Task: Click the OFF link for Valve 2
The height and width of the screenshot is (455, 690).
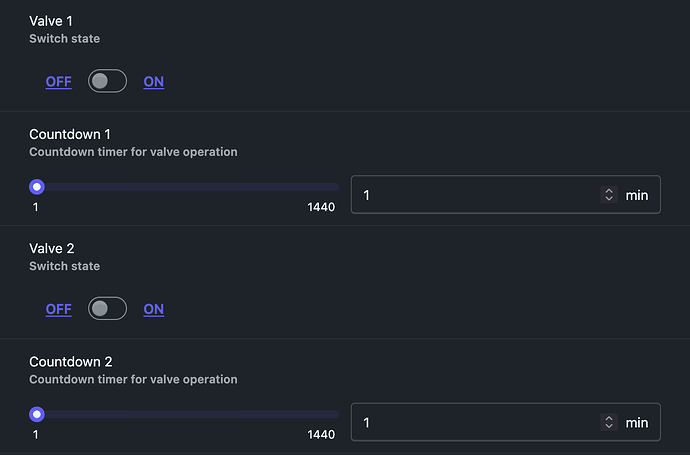Action: [58, 309]
